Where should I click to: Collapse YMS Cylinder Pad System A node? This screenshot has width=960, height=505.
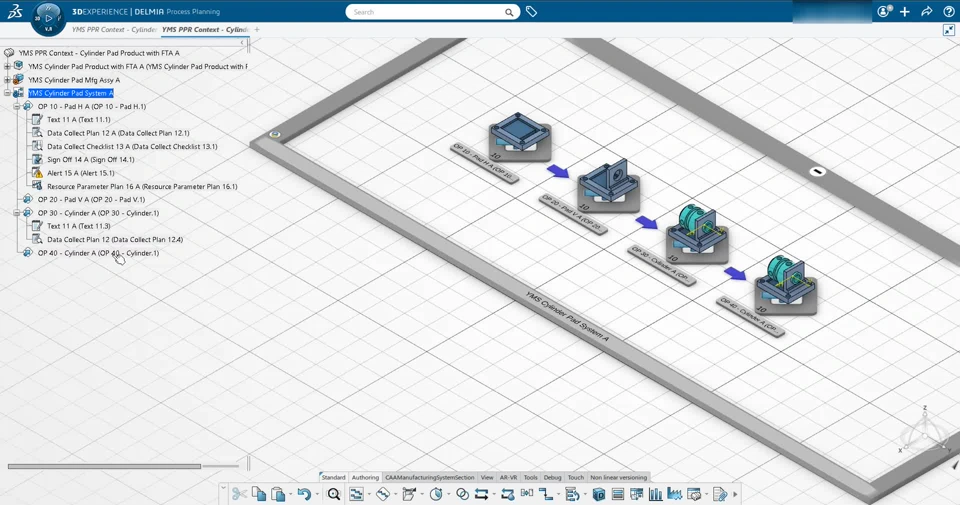(x=7, y=93)
